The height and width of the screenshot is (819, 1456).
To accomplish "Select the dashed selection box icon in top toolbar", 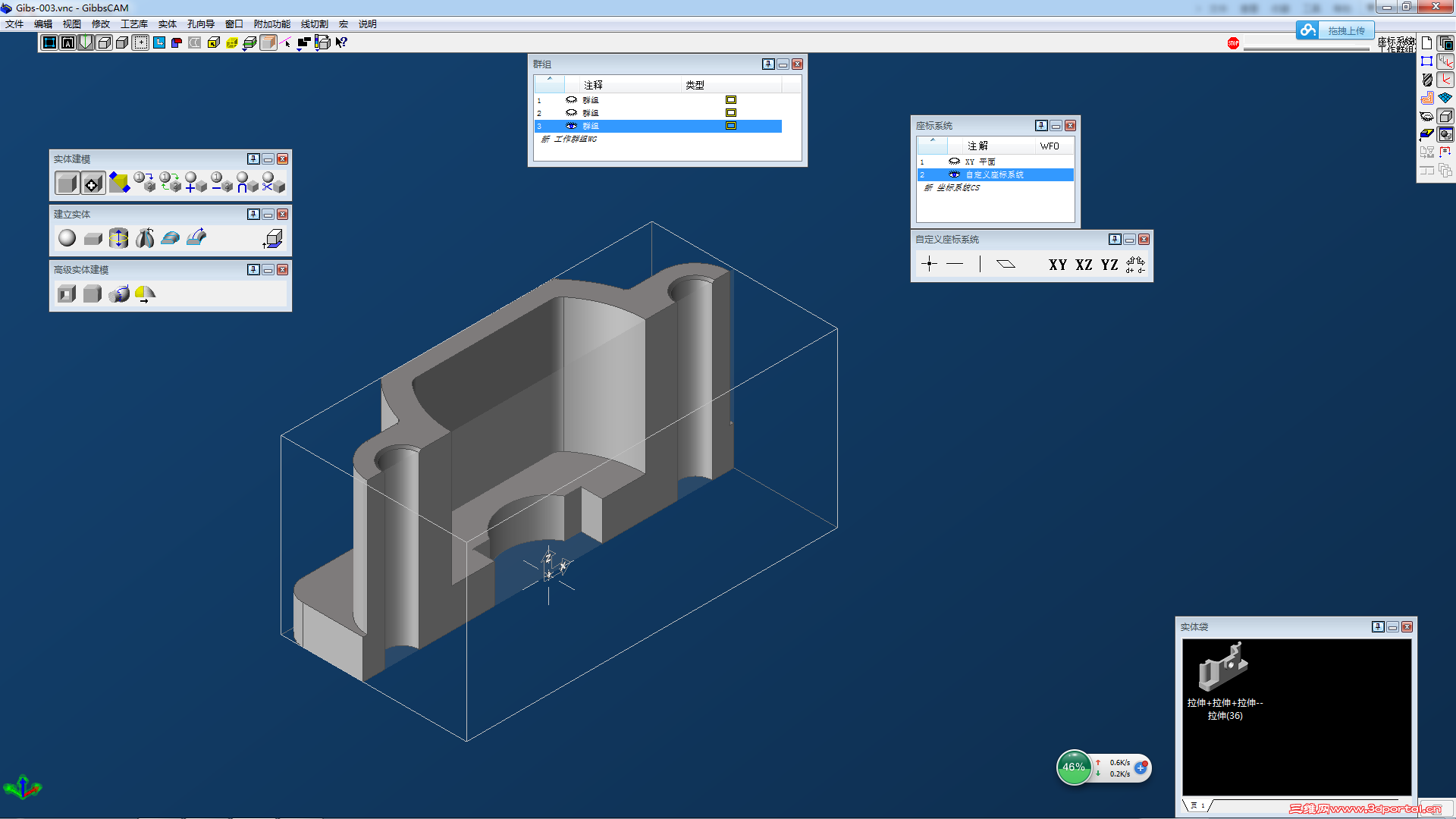I will tap(140, 42).
